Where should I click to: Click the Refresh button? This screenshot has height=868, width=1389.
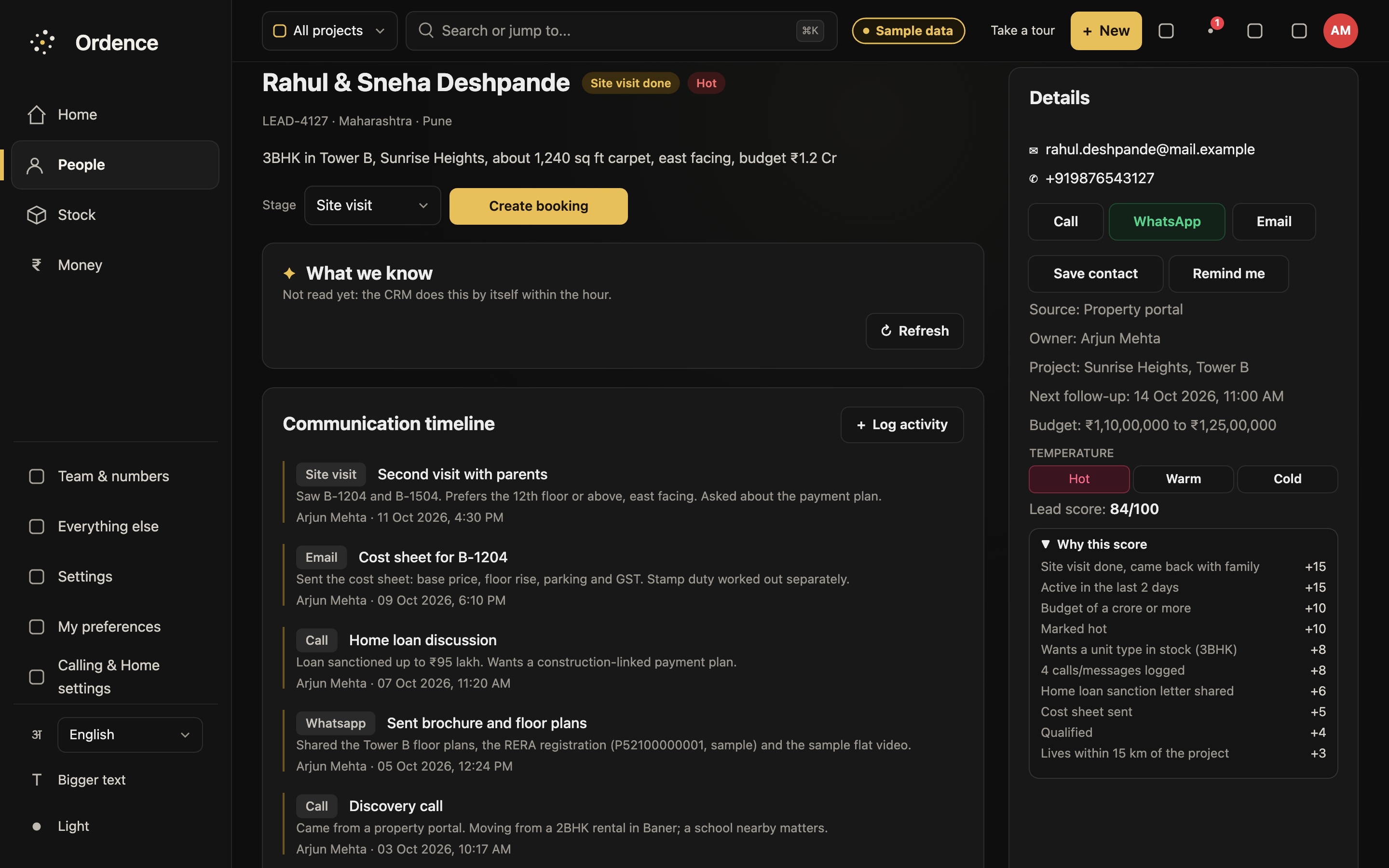point(914,331)
